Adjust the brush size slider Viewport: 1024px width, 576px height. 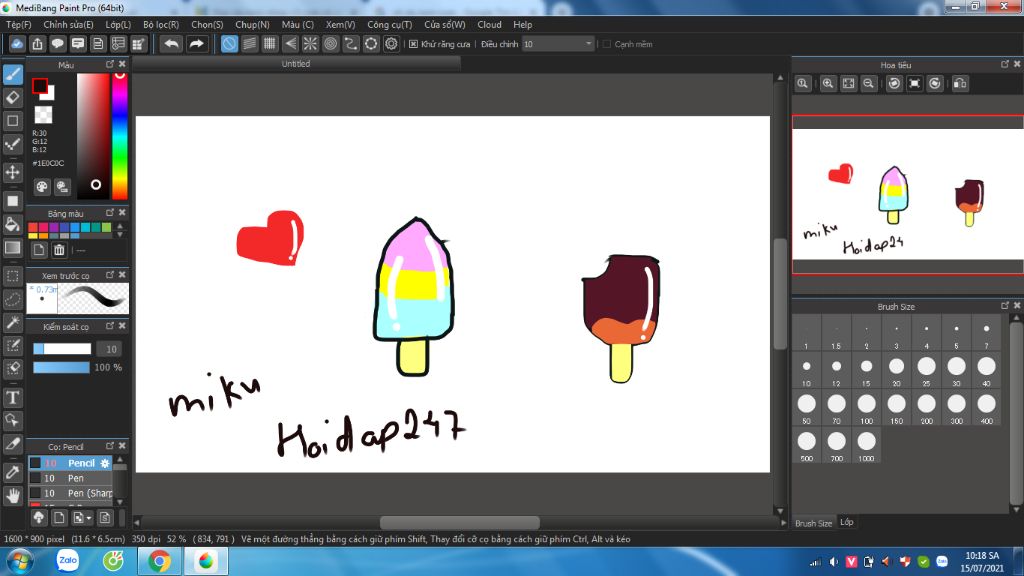point(62,349)
